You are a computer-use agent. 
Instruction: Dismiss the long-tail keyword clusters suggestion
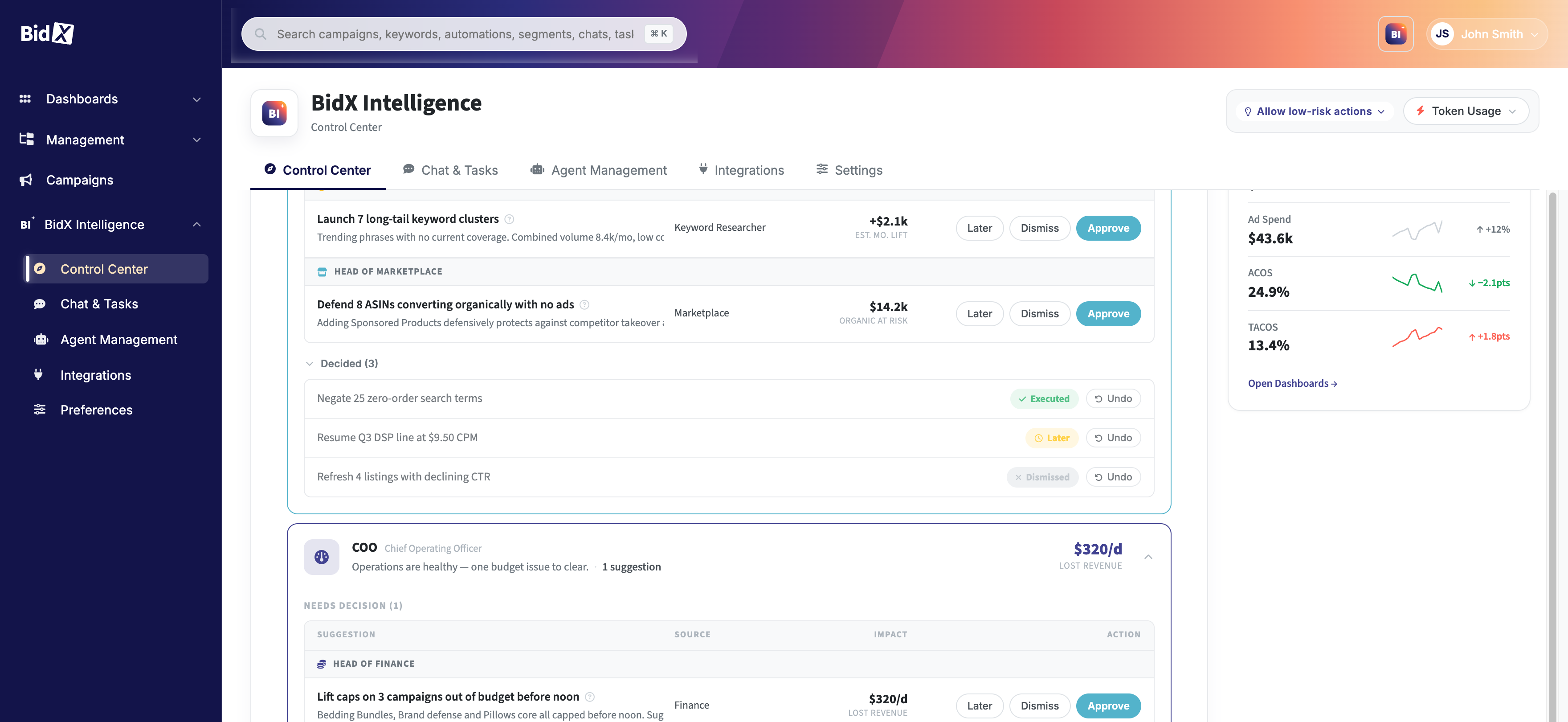tap(1039, 228)
